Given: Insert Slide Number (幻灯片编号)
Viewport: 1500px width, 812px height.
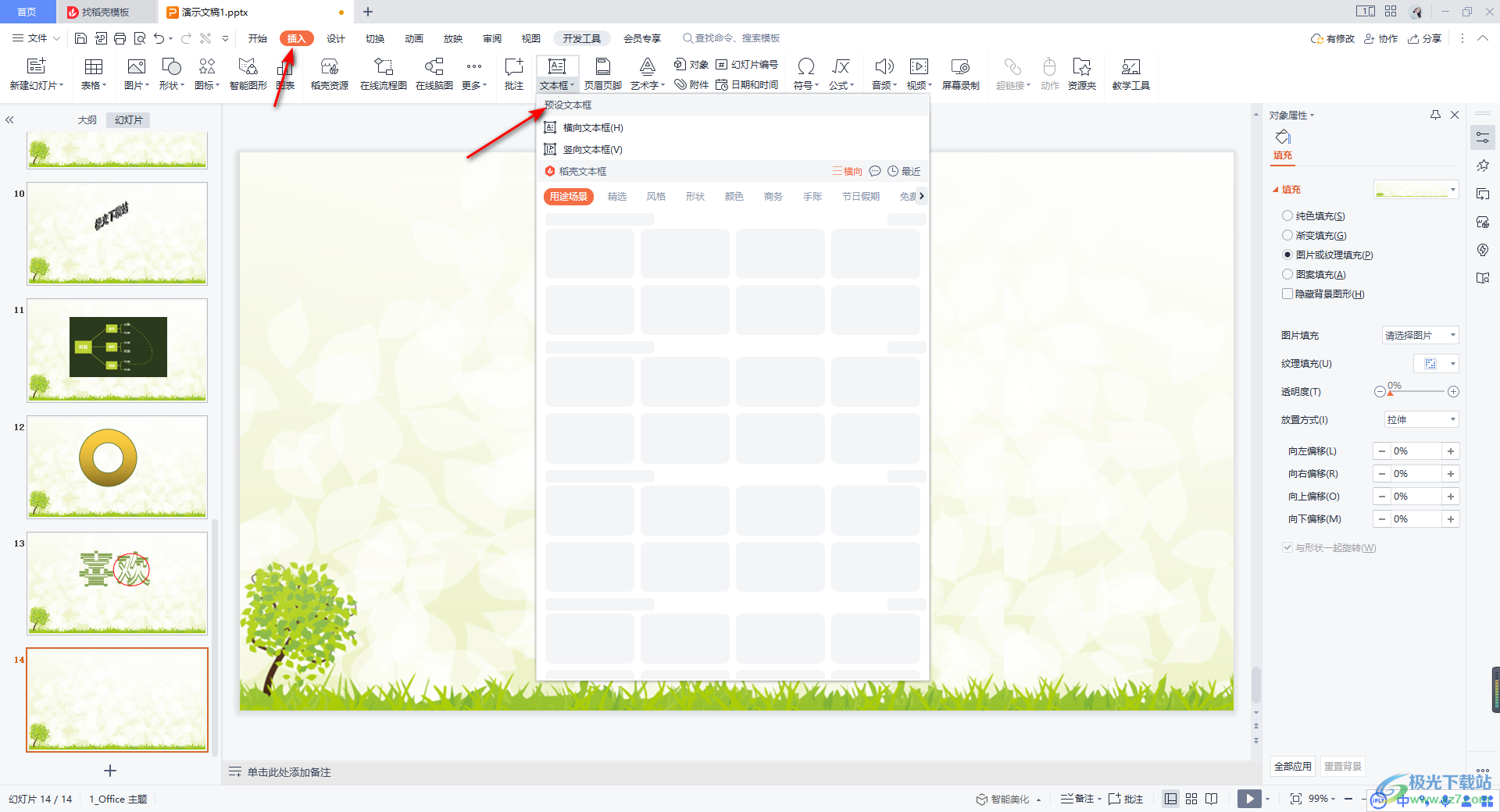Looking at the screenshot, I should point(747,64).
